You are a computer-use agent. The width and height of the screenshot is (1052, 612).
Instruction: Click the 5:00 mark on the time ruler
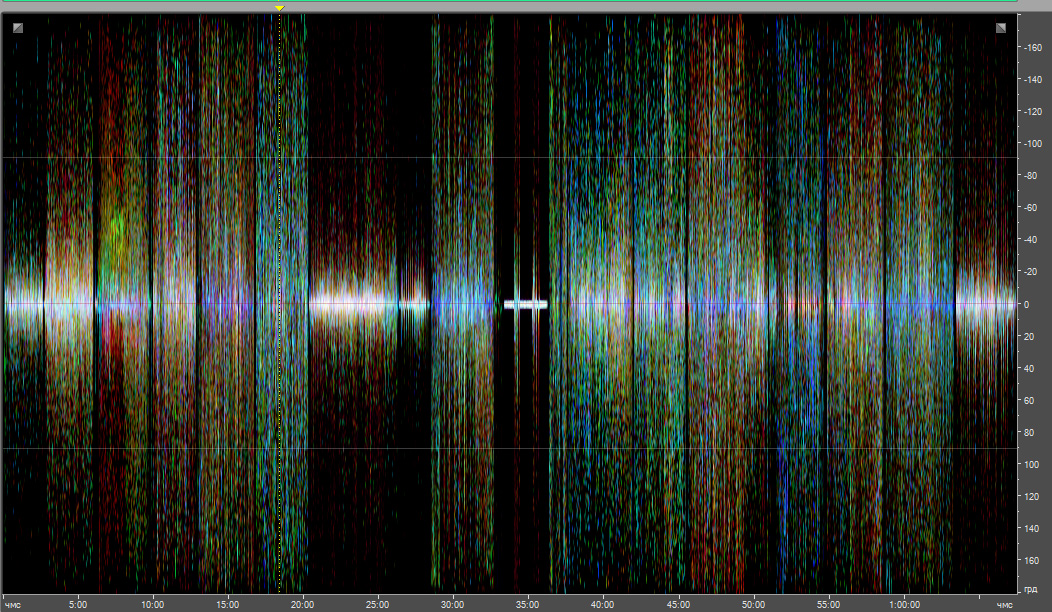point(79,604)
